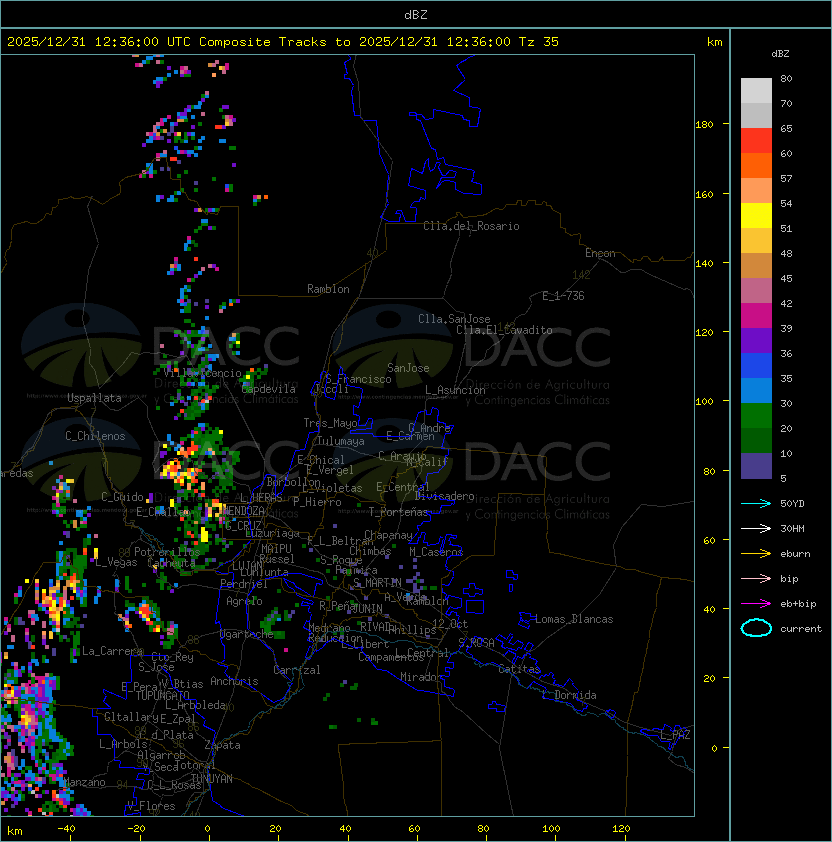Click the 'eburn' legend label
The height and width of the screenshot is (842, 832).
pyautogui.click(x=795, y=554)
